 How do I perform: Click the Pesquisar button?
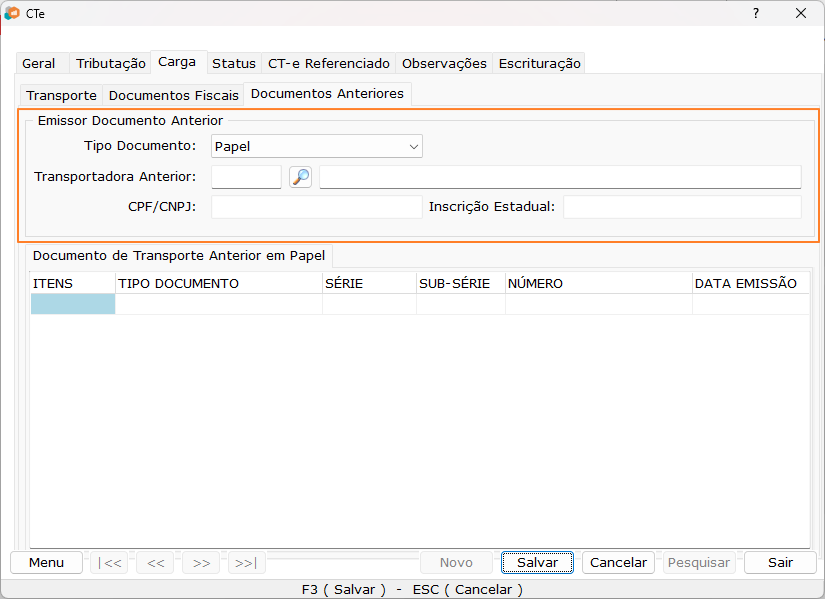tap(699, 563)
